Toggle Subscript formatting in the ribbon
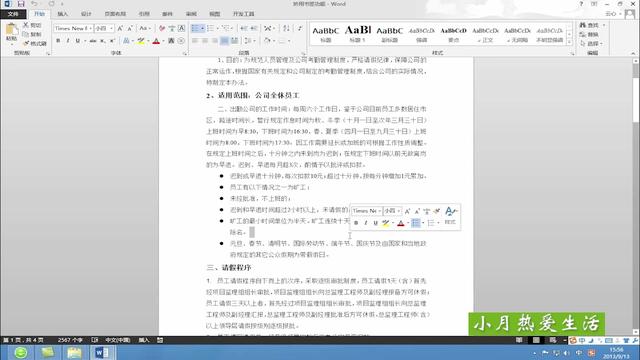Screen dimensions: 640x360 pos(103,41)
